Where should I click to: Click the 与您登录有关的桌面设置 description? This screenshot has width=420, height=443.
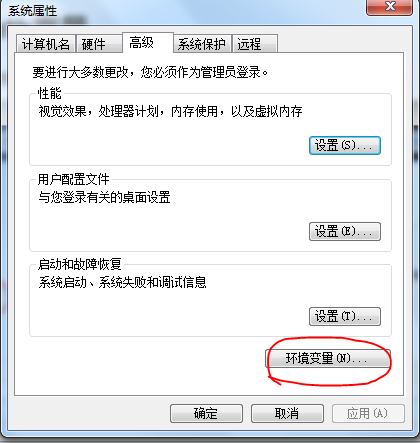click(x=105, y=197)
